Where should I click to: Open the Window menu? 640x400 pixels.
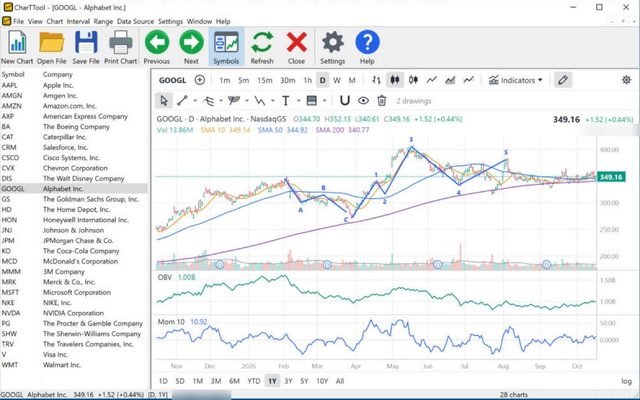pyautogui.click(x=199, y=21)
